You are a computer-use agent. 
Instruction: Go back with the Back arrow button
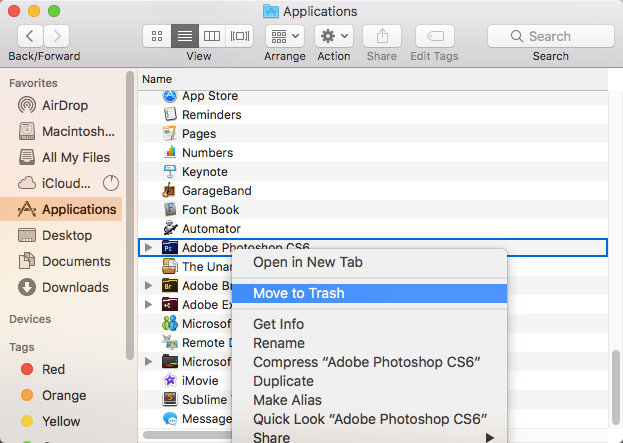[x=30, y=36]
